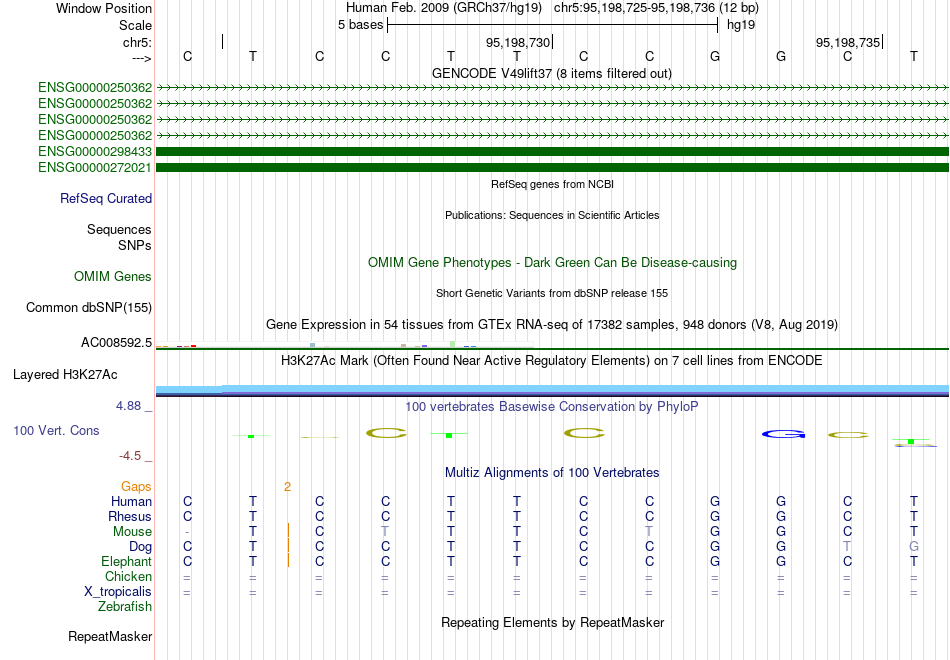
Task: Click the 4.88 PhyloP upper scale value
Action: (x=128, y=405)
